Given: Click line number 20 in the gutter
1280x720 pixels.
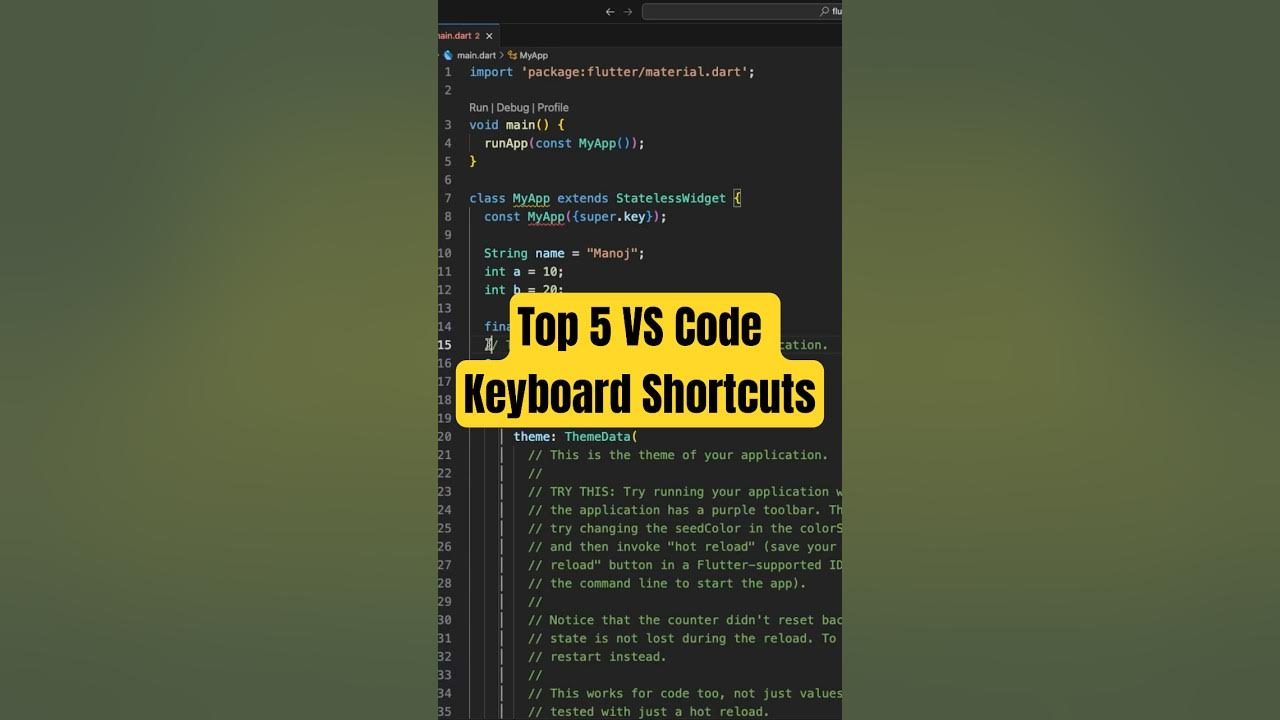Looking at the screenshot, I should coord(445,436).
